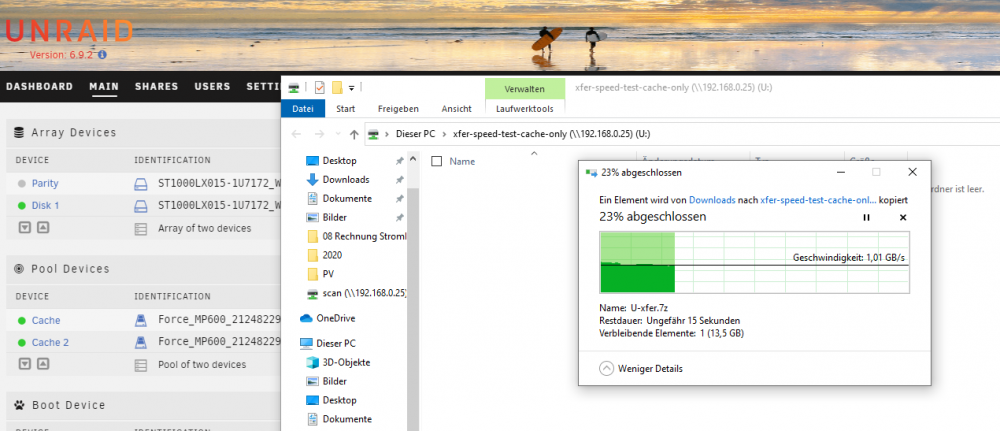Open recent locations dropdown in Explorer

[337, 135]
